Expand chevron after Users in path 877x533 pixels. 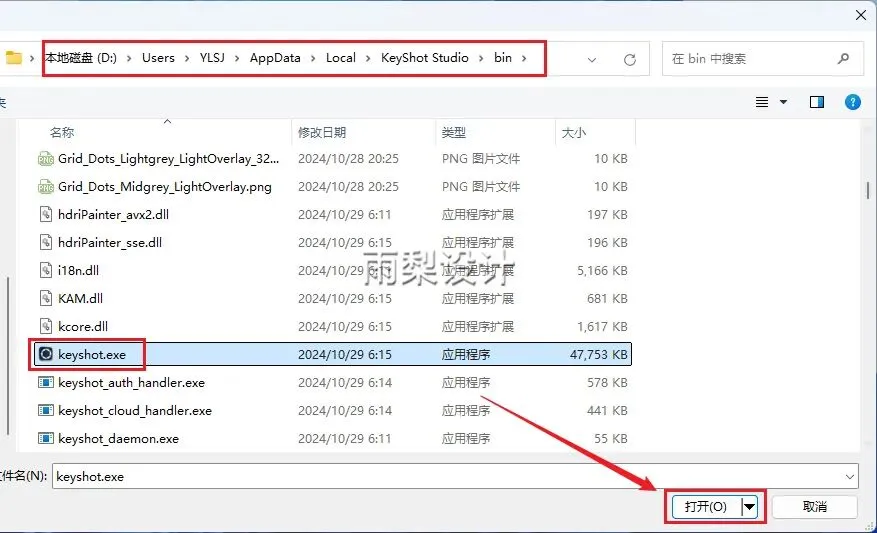coord(187,58)
